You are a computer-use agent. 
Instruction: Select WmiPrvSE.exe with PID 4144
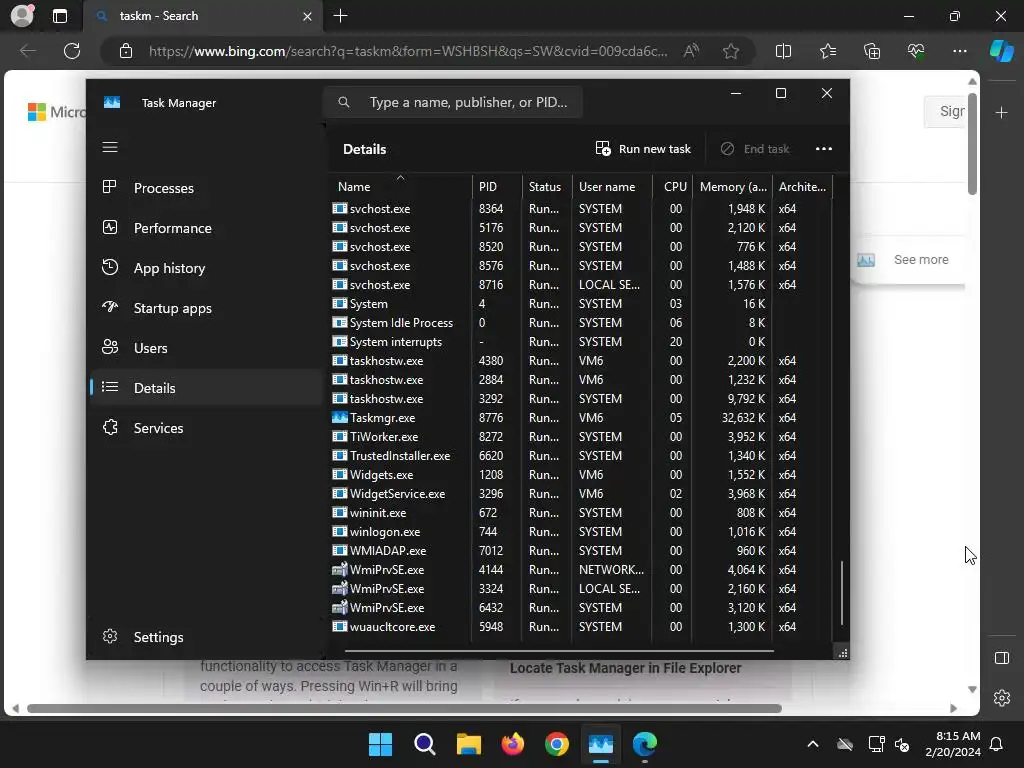pyautogui.click(x=581, y=569)
